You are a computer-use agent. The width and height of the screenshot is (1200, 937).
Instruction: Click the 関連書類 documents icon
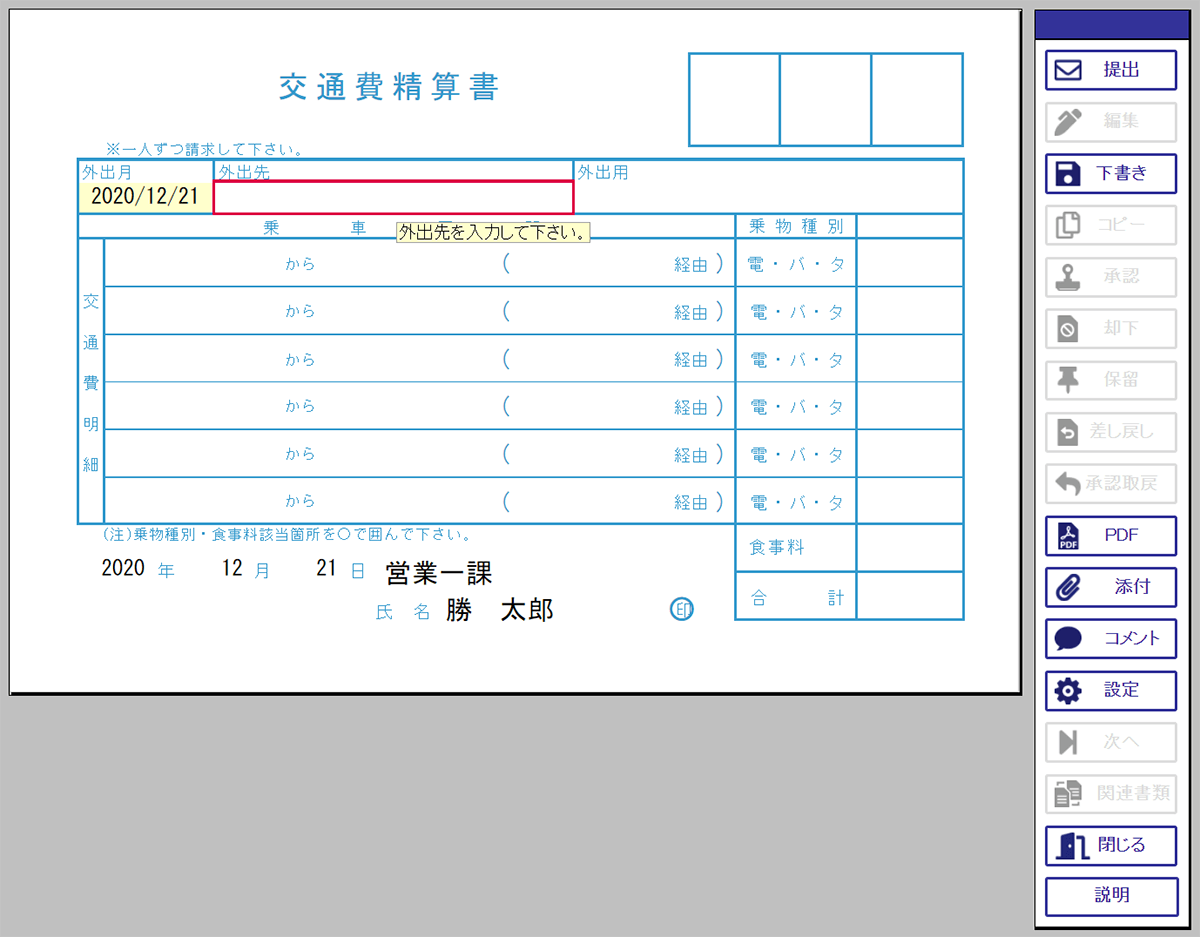1068,794
